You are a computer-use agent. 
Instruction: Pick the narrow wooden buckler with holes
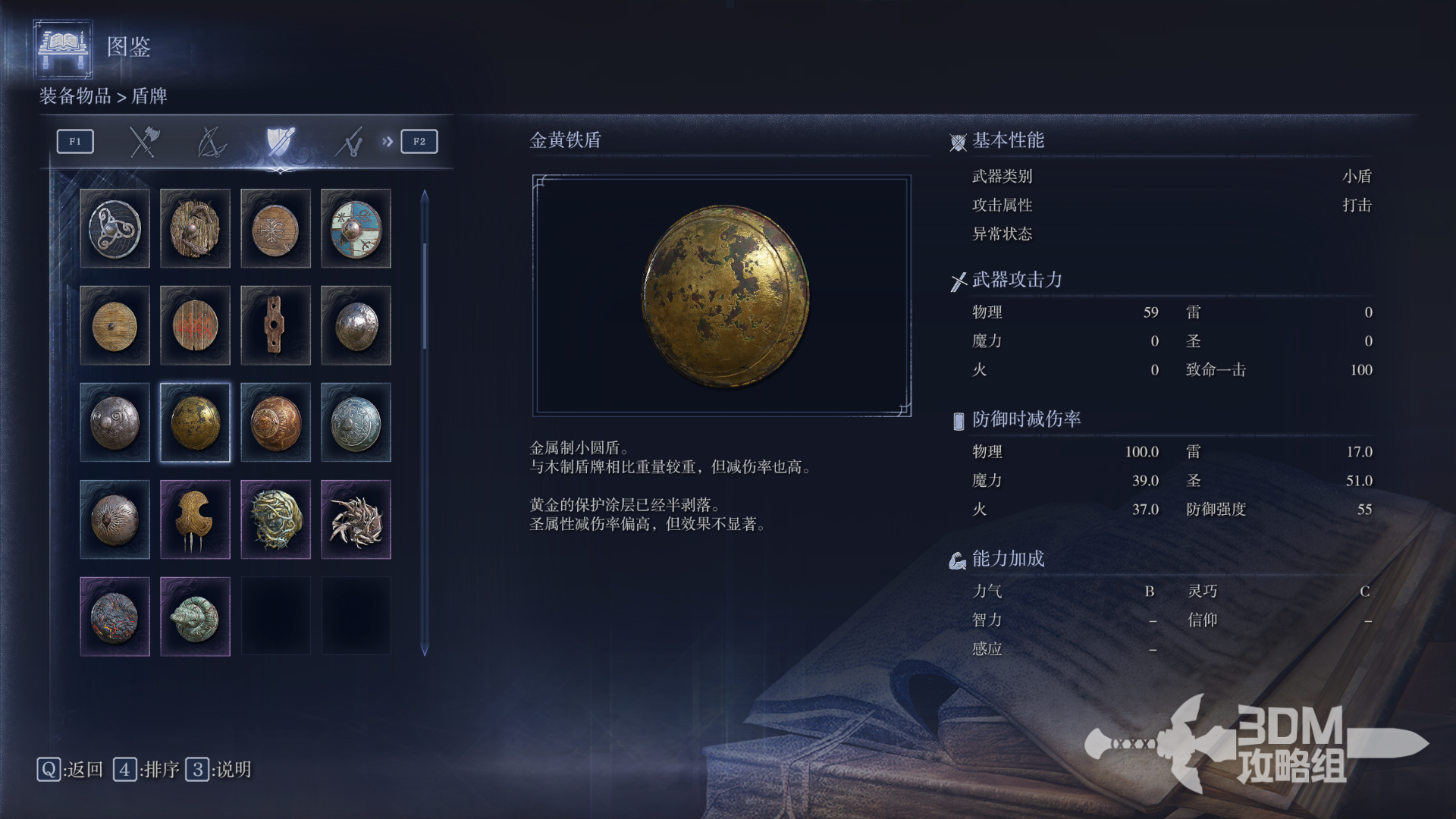click(x=275, y=325)
